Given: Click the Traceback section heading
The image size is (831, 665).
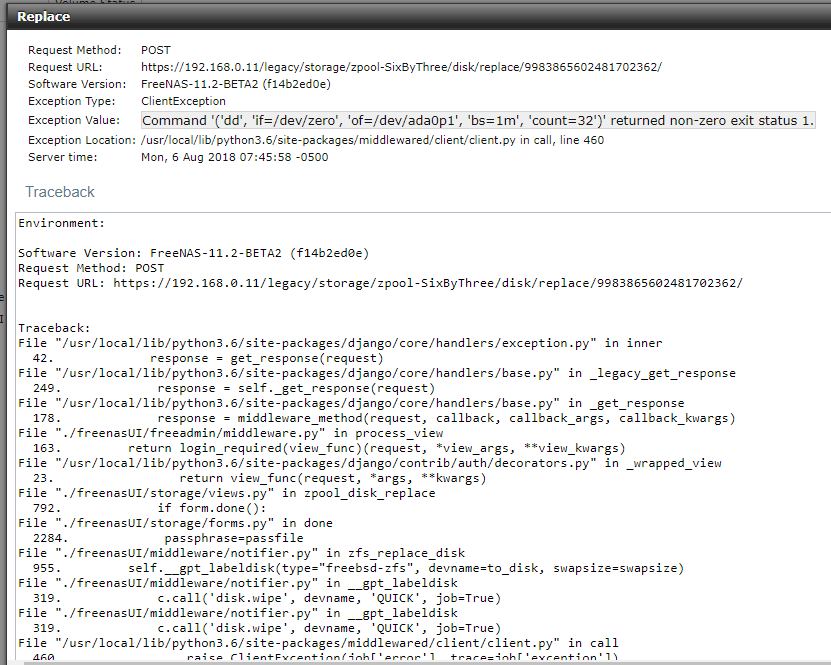Looking at the screenshot, I should click(60, 191).
